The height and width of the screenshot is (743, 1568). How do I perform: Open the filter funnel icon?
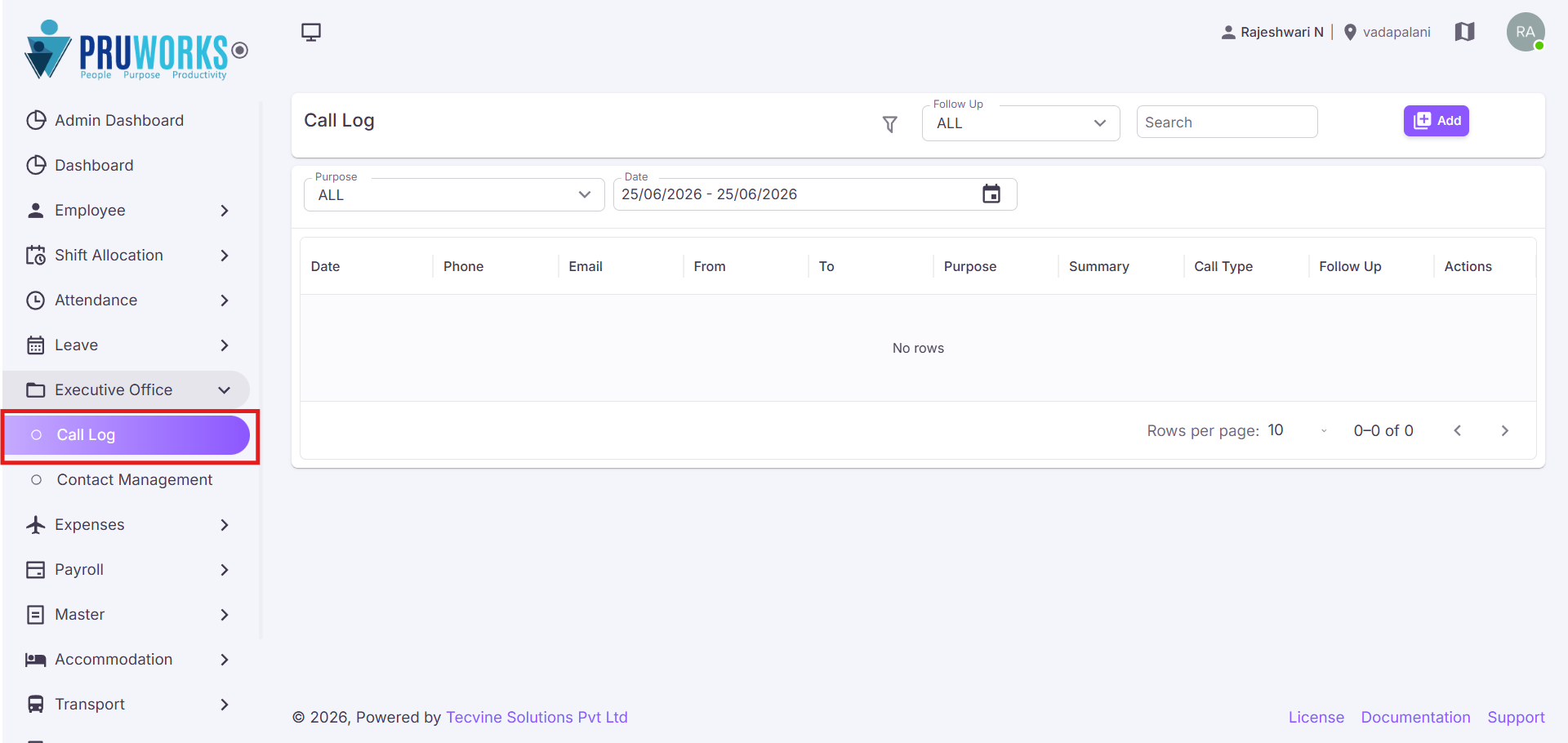tap(890, 124)
